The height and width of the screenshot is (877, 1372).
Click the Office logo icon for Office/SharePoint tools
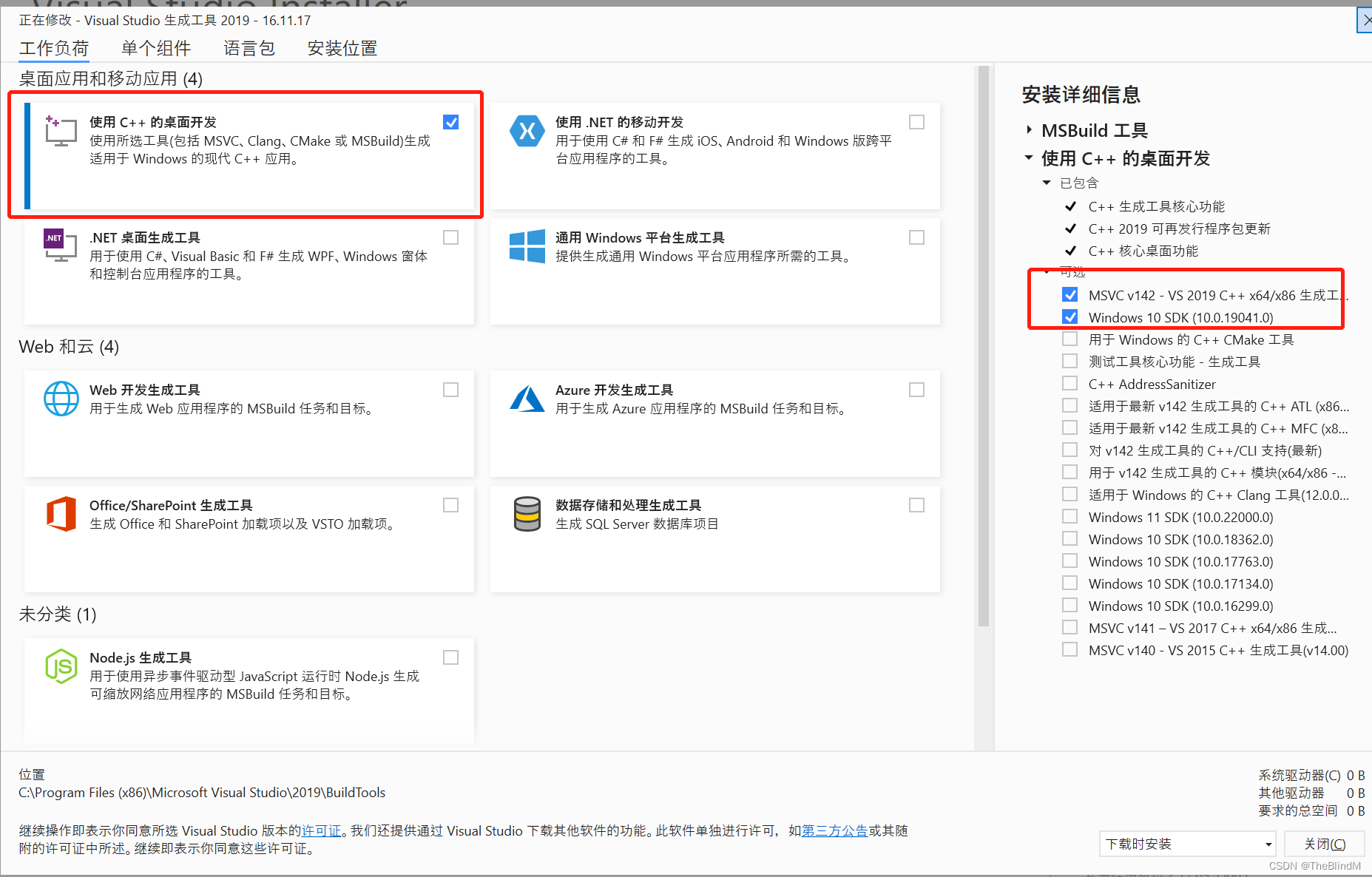pyautogui.click(x=61, y=514)
